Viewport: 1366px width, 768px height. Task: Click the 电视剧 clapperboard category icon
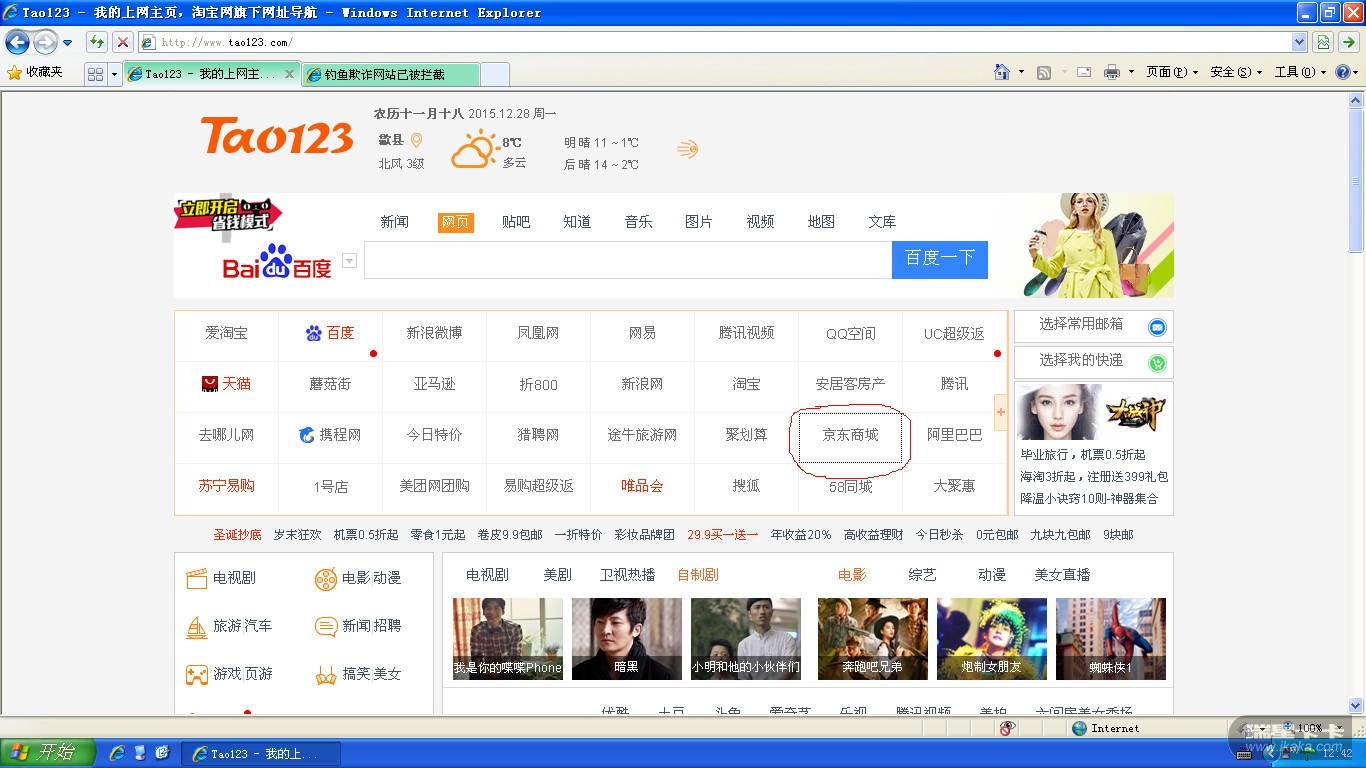[196, 578]
